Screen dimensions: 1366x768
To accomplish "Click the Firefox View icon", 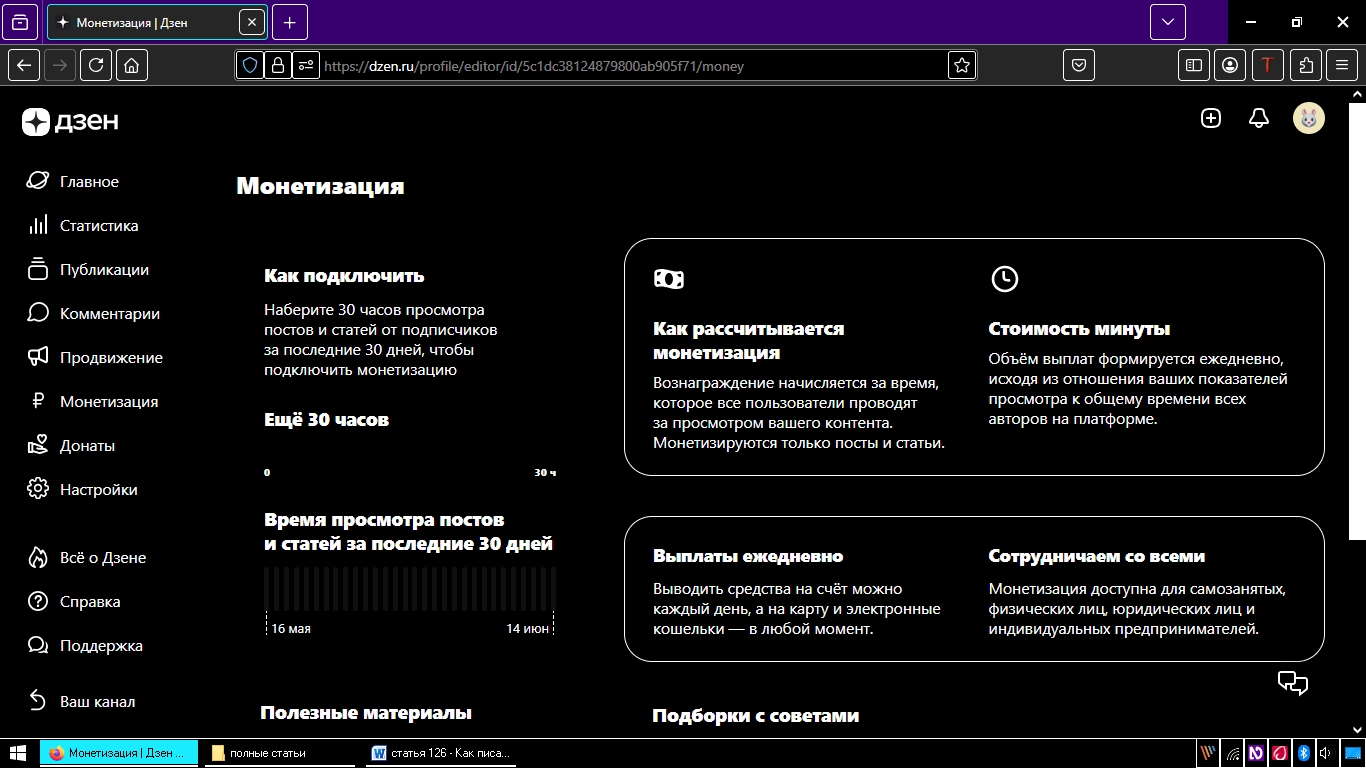I will (20, 22).
